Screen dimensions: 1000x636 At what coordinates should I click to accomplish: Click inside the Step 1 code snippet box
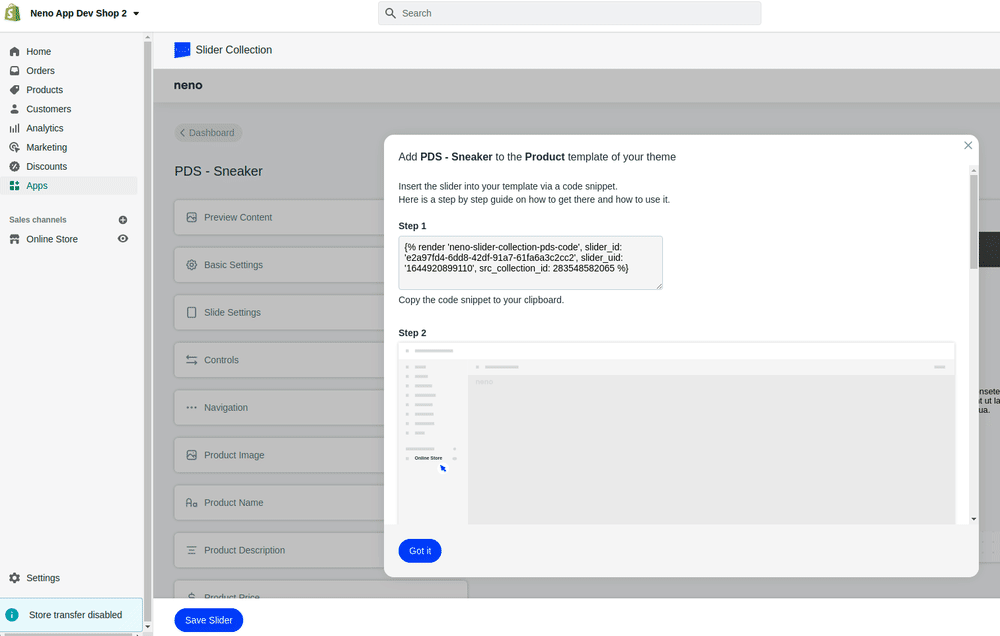click(x=531, y=263)
